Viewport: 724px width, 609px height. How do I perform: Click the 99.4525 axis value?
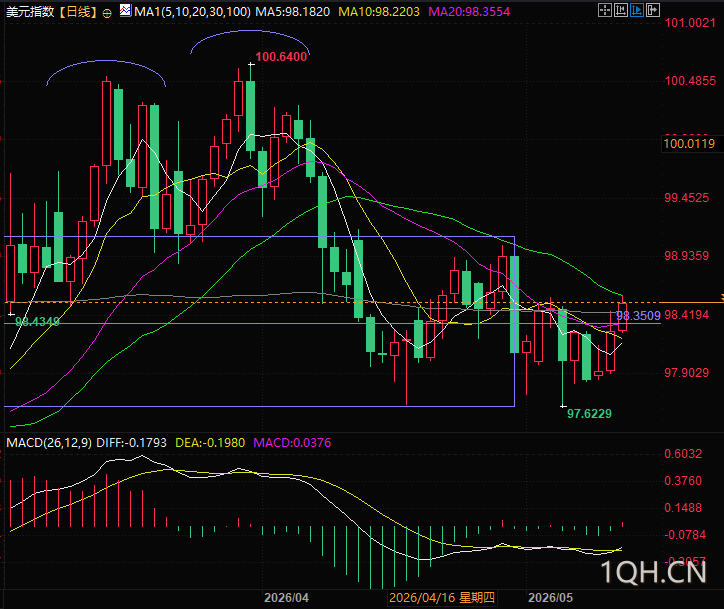pos(686,198)
